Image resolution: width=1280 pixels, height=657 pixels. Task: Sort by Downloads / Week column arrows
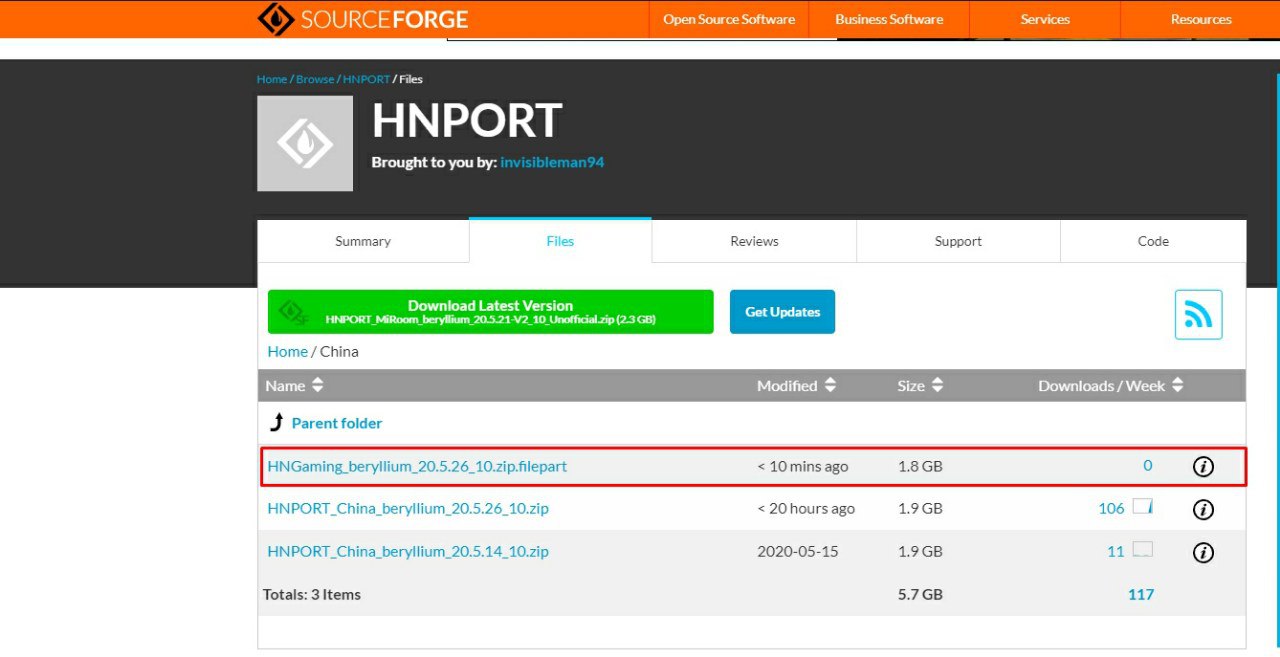click(1178, 385)
